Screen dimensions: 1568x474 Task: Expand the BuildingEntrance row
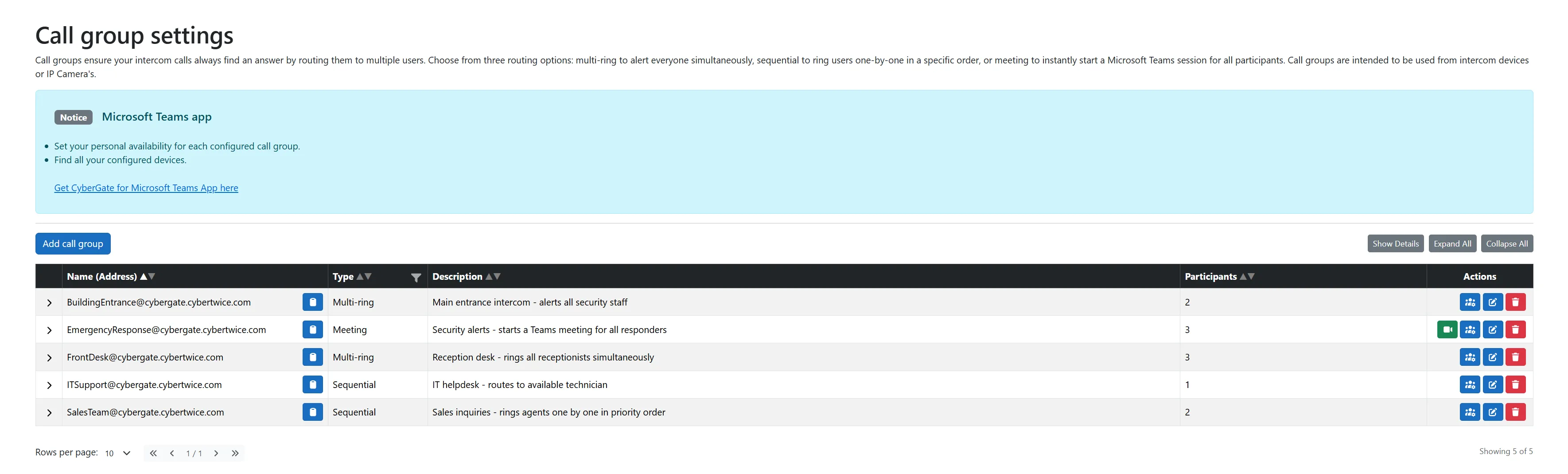tap(49, 303)
